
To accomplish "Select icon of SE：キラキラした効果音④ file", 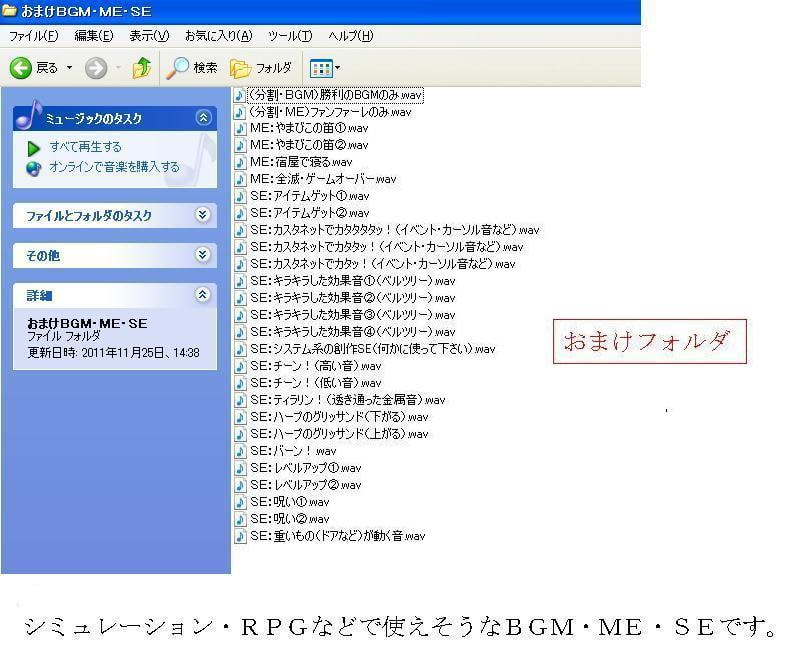I will tap(239, 332).
